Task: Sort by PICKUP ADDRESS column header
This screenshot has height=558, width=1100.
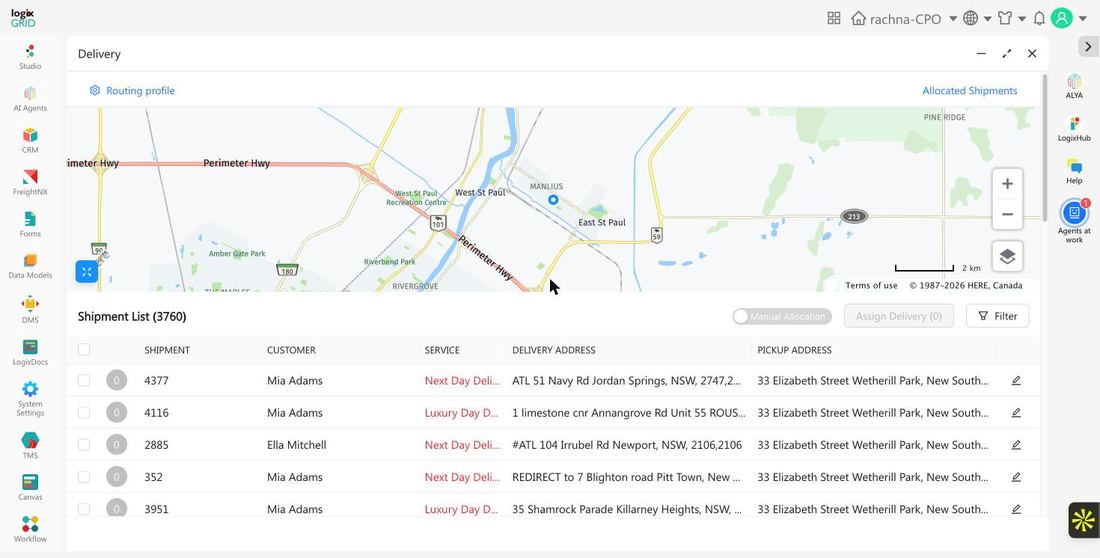Action: pos(794,350)
